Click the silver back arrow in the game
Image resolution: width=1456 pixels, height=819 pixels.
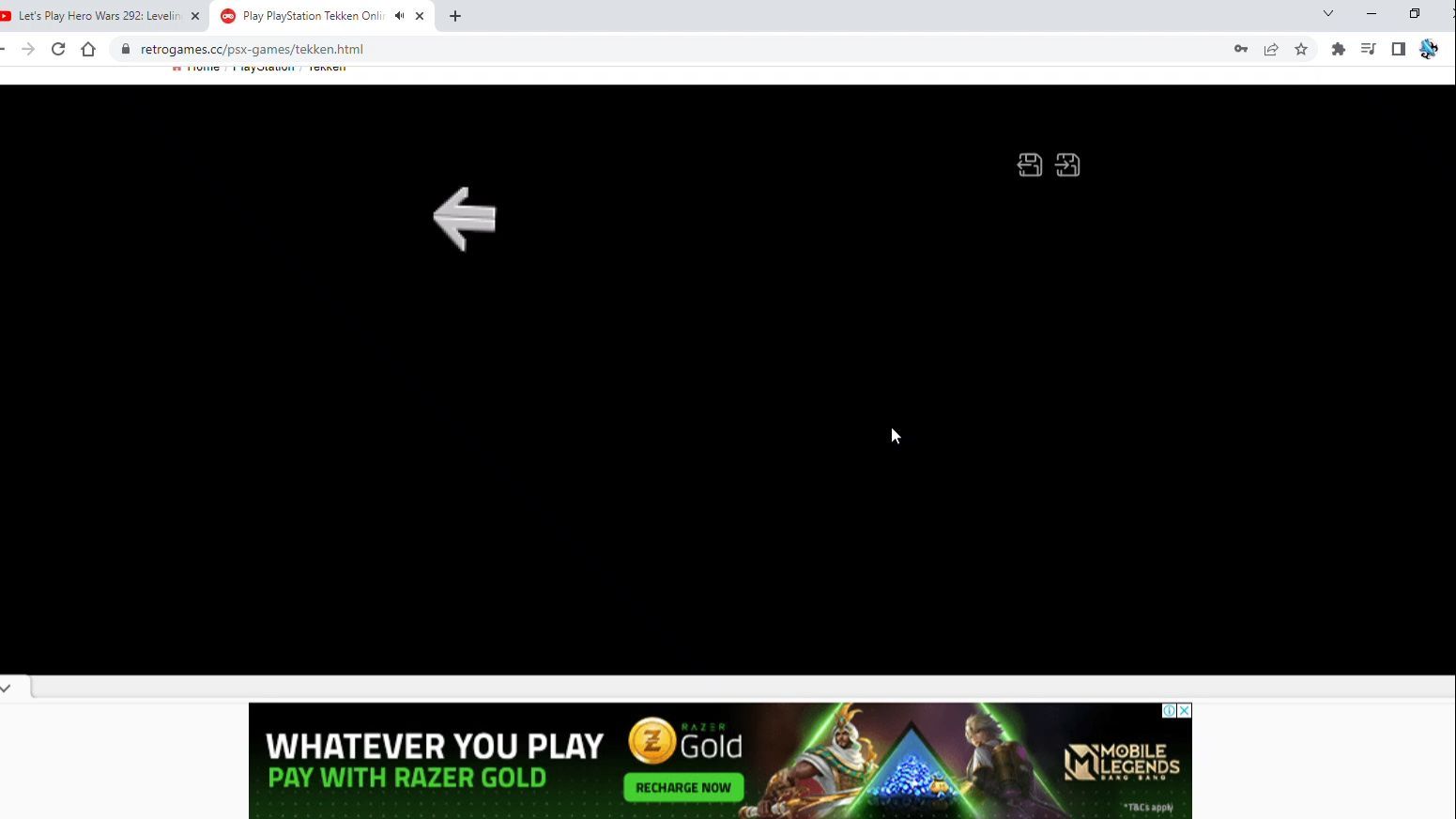tap(465, 218)
